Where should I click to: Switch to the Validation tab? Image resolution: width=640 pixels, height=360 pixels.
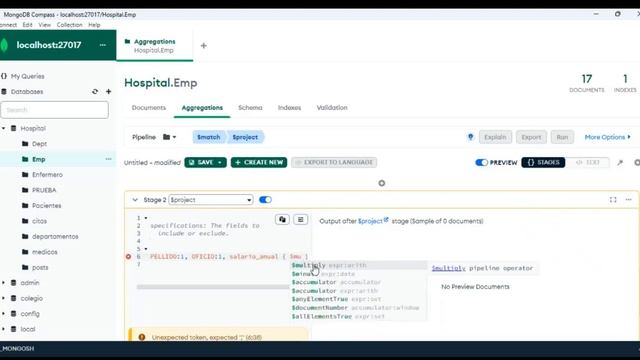pos(332,108)
